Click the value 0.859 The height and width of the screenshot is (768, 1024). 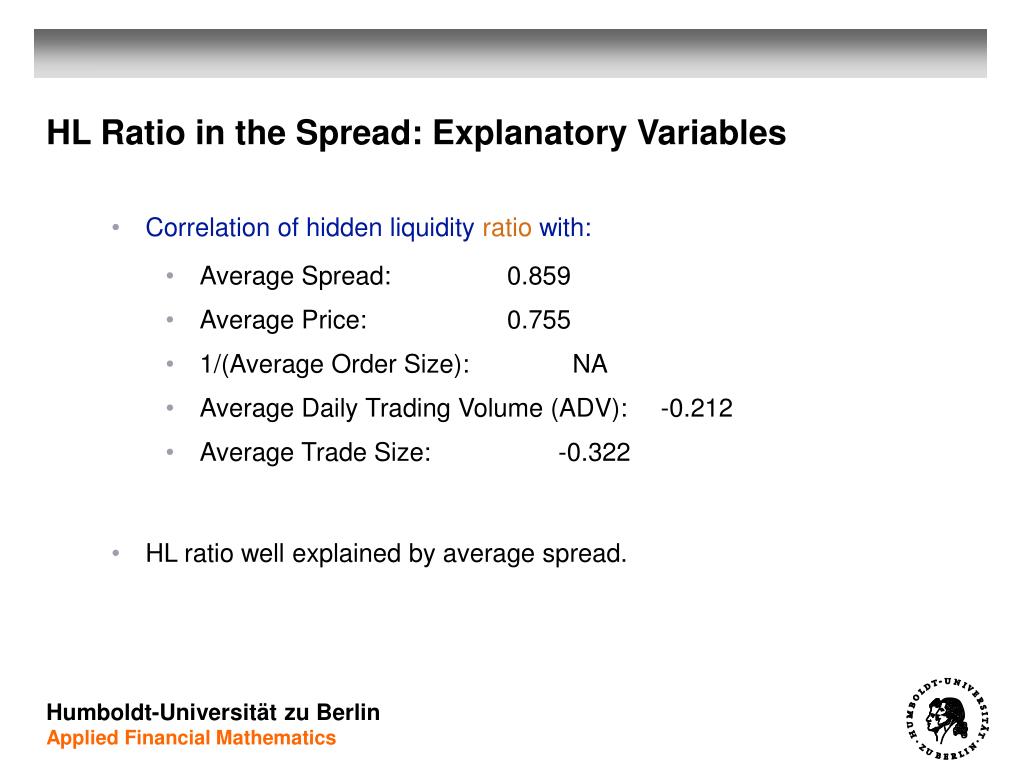point(539,276)
